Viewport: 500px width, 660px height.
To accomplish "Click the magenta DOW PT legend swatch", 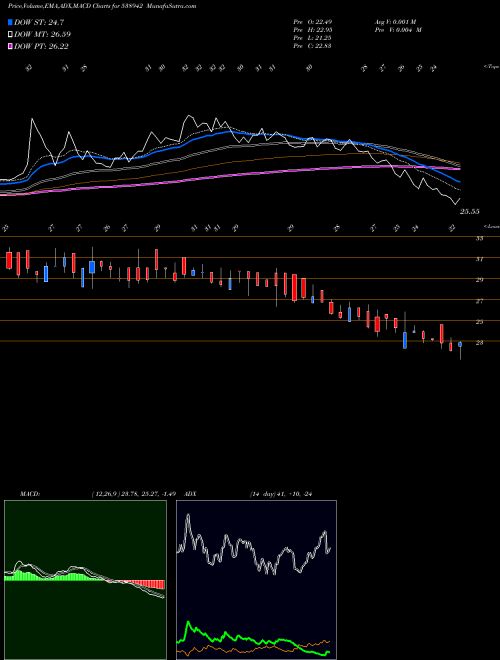I will [x=10, y=46].
